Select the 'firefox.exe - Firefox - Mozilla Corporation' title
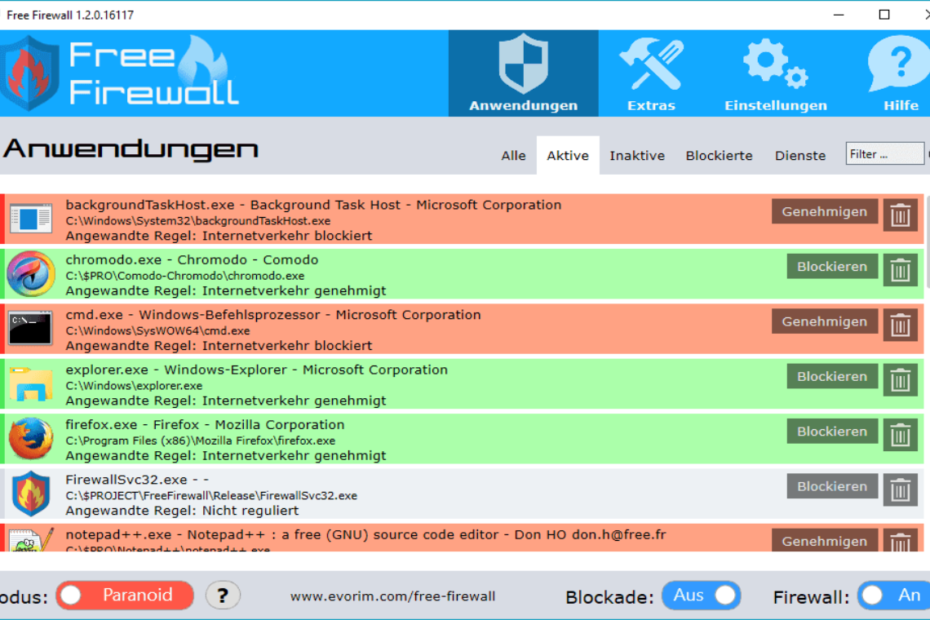This screenshot has width=930, height=620. [205, 425]
